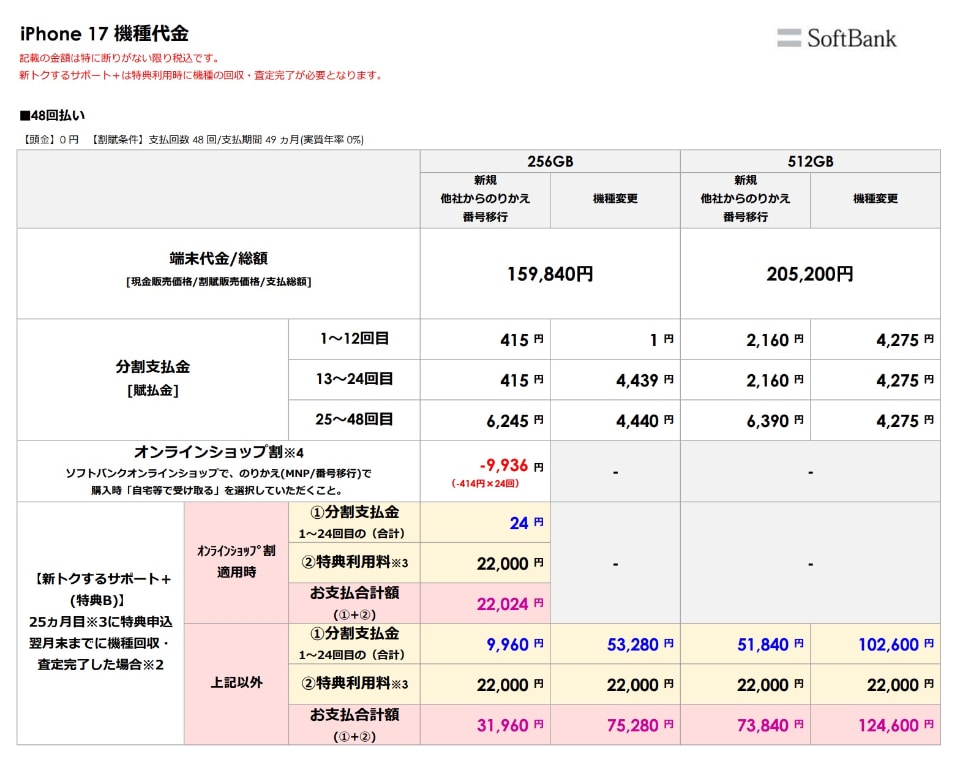Click "[現金販売価格/割賦販売価格/支払総額]" sublabel

(219, 282)
